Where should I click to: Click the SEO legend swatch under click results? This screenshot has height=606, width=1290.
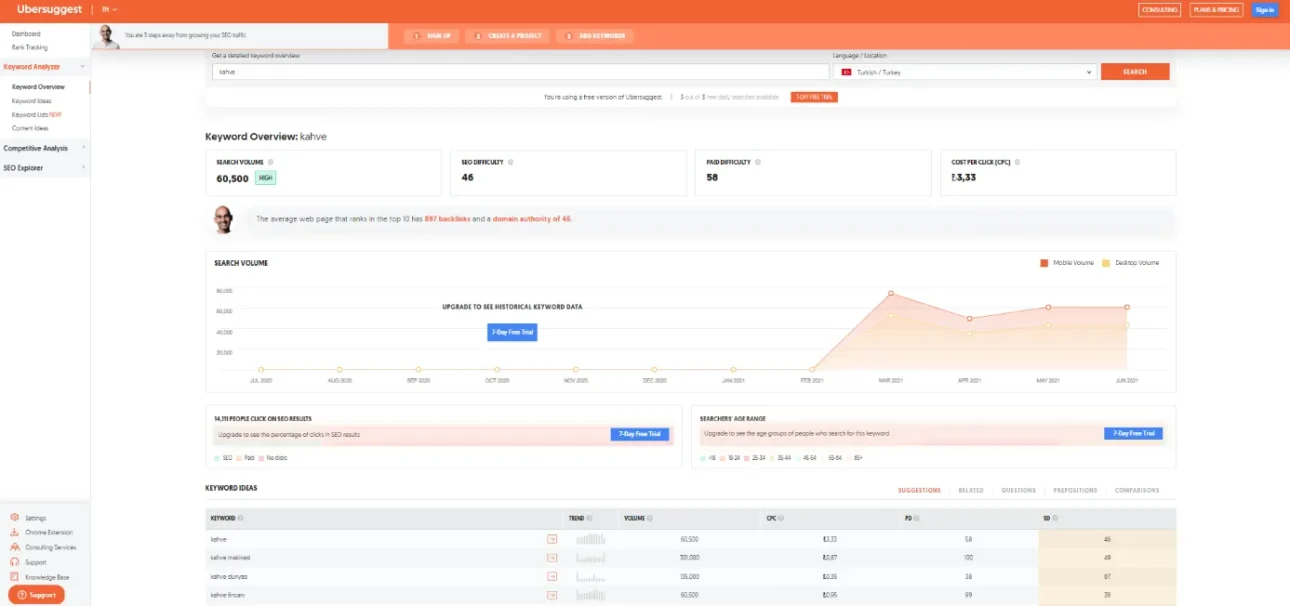[217, 457]
